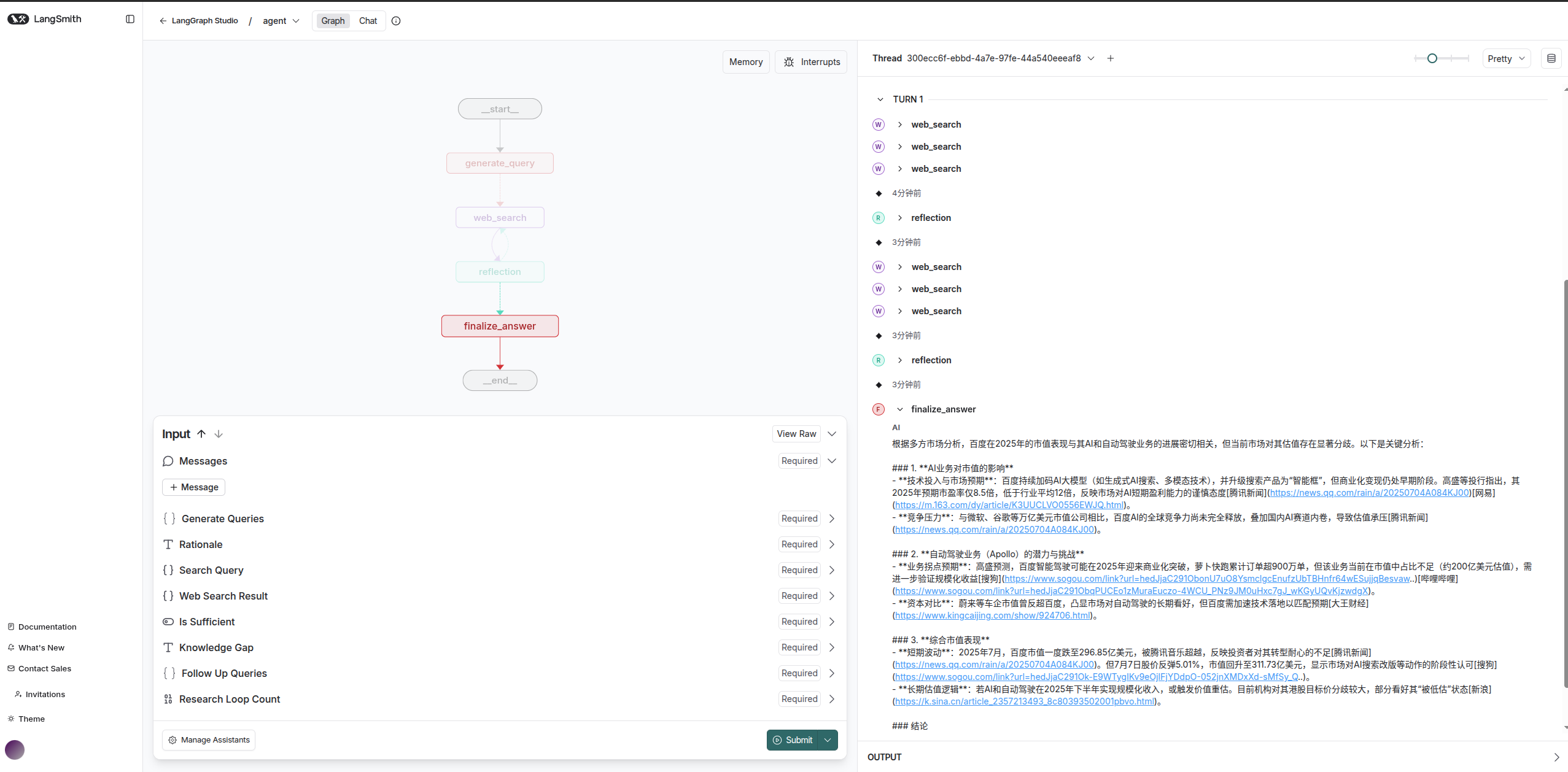This screenshot has height=772, width=1568.
Task: Switch to the Chat tab
Action: pos(368,21)
